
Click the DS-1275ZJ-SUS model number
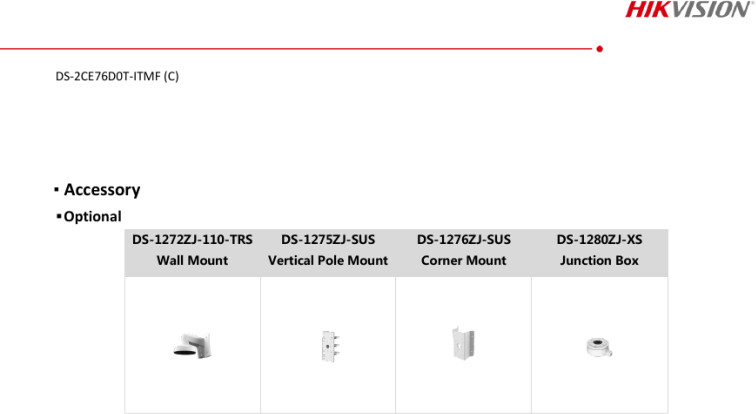pos(328,240)
